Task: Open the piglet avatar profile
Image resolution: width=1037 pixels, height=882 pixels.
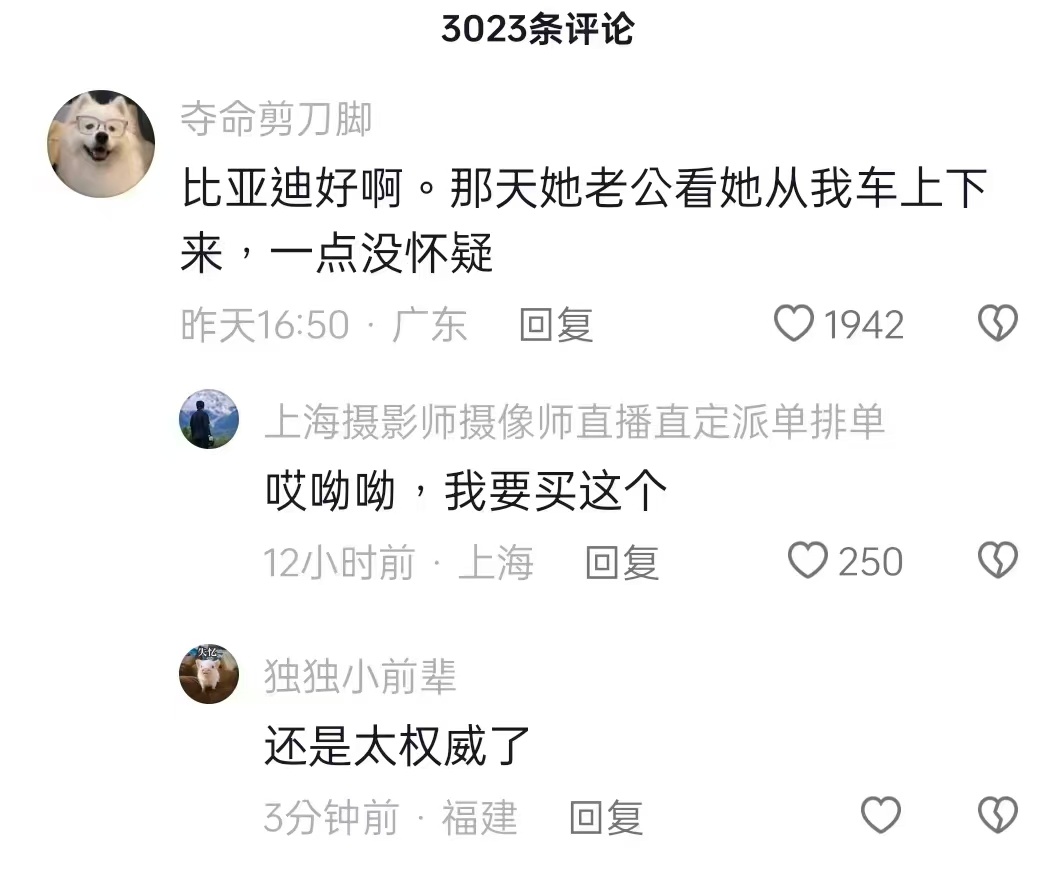Action: 209,674
